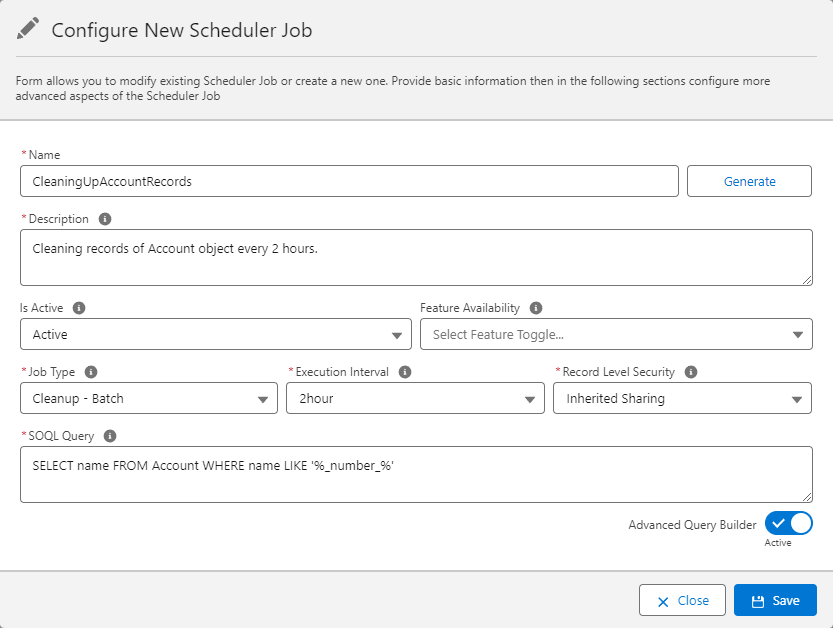Click the info icon beside Is Active
The image size is (833, 628).
pos(80,308)
